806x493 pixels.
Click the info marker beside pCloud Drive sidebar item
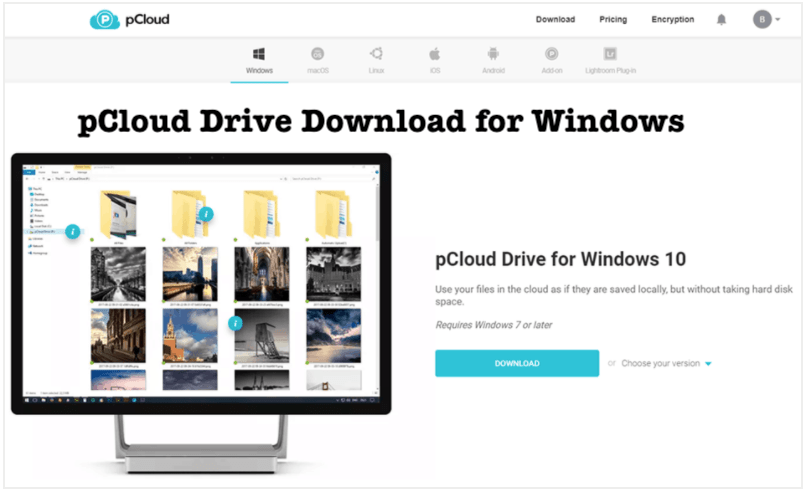[72, 232]
